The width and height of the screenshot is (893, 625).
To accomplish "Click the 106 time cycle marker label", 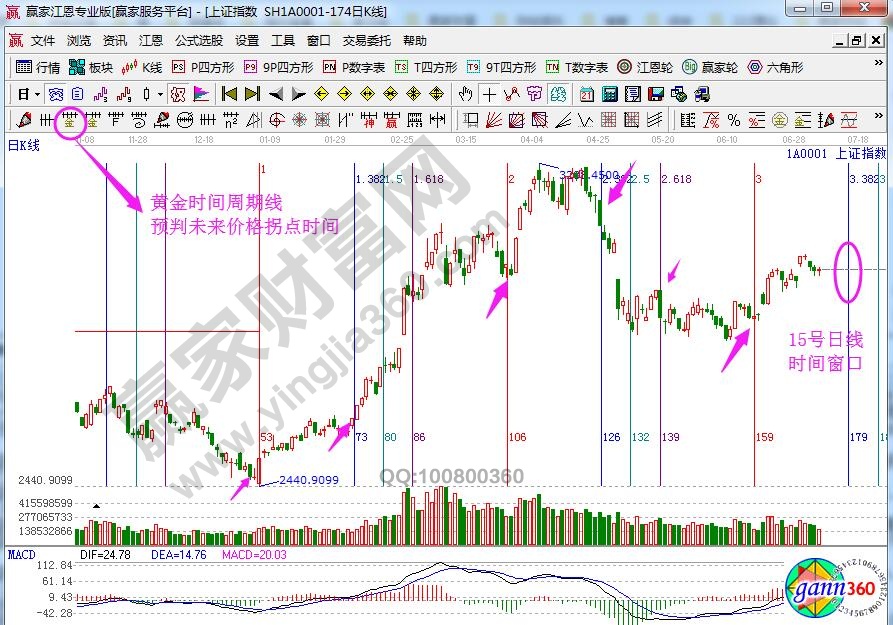I will tap(516, 437).
